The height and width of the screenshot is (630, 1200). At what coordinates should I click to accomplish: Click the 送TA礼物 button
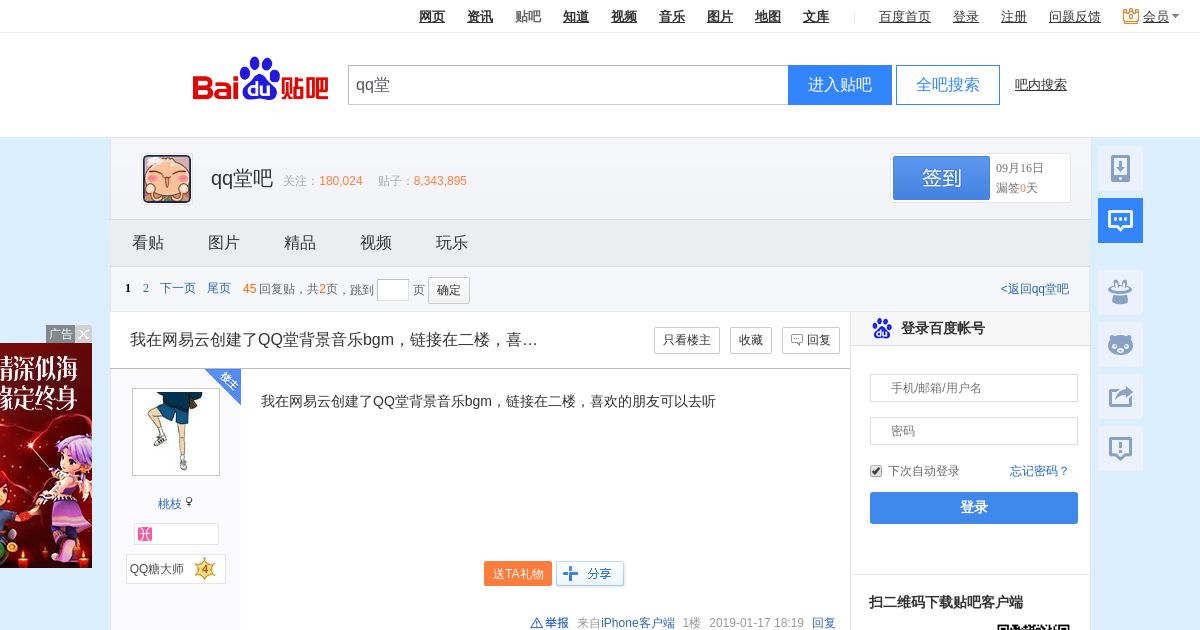(518, 573)
